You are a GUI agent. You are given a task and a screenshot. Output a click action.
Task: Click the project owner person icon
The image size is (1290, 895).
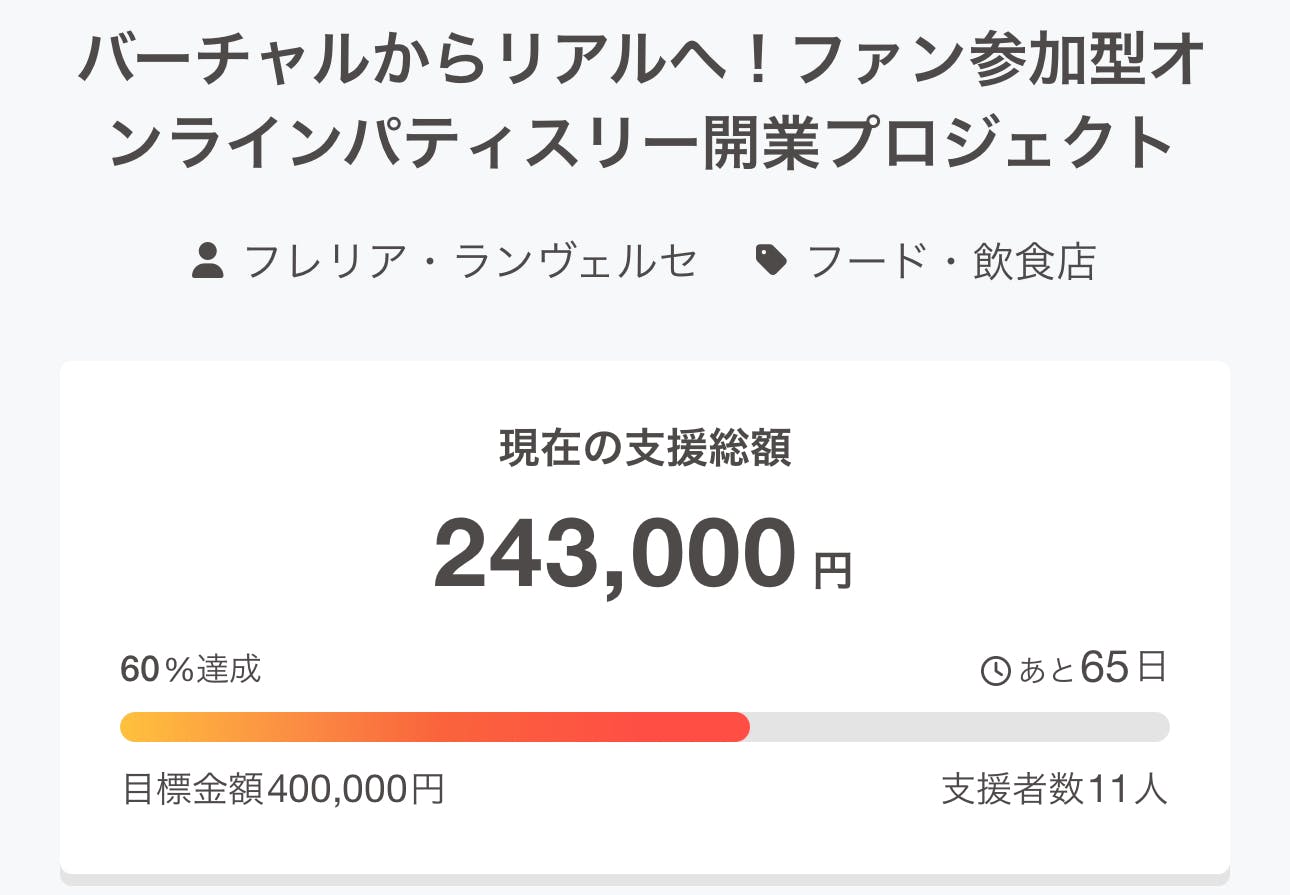207,262
